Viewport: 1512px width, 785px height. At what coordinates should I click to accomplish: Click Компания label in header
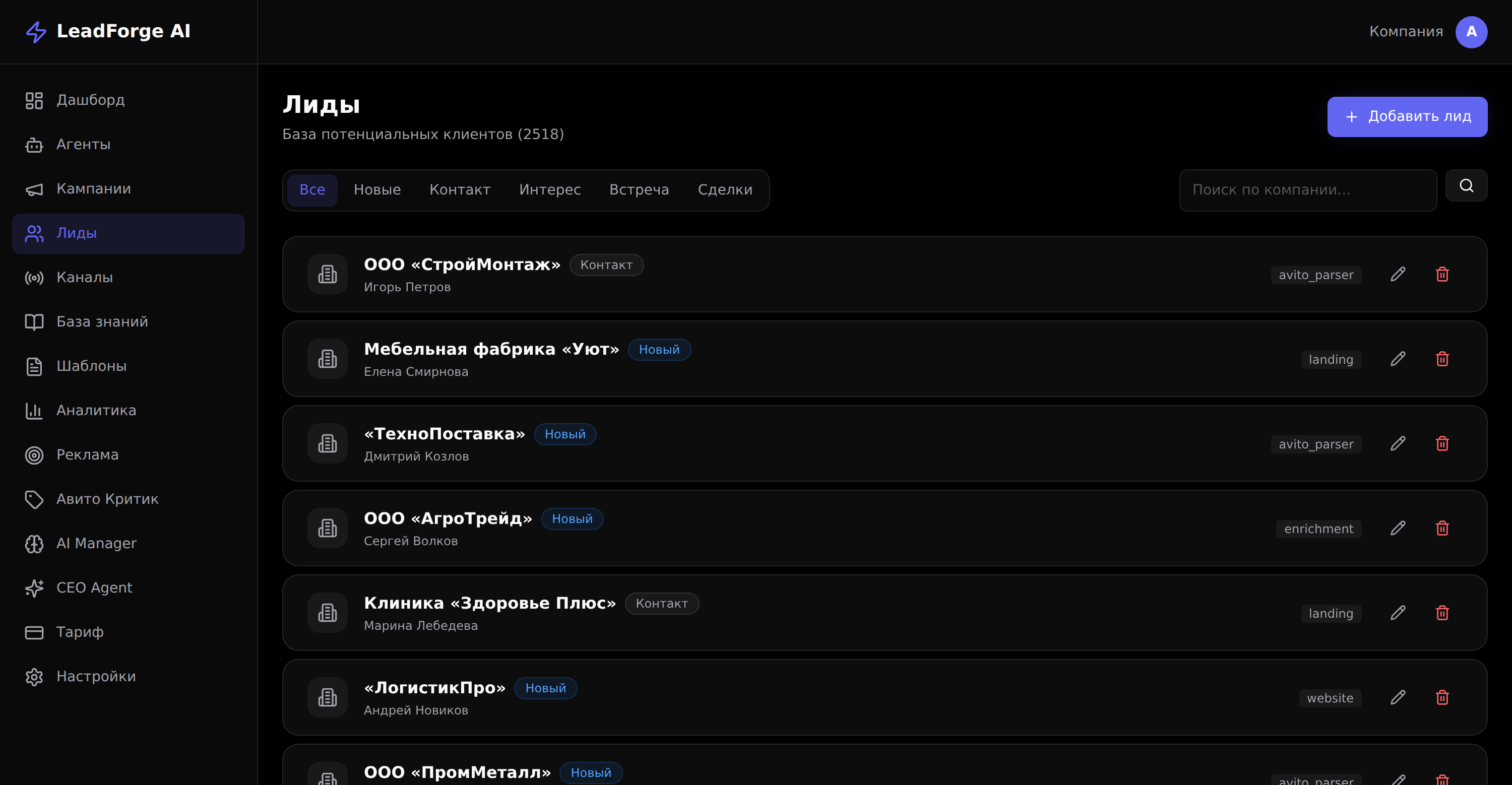pyautogui.click(x=1406, y=32)
